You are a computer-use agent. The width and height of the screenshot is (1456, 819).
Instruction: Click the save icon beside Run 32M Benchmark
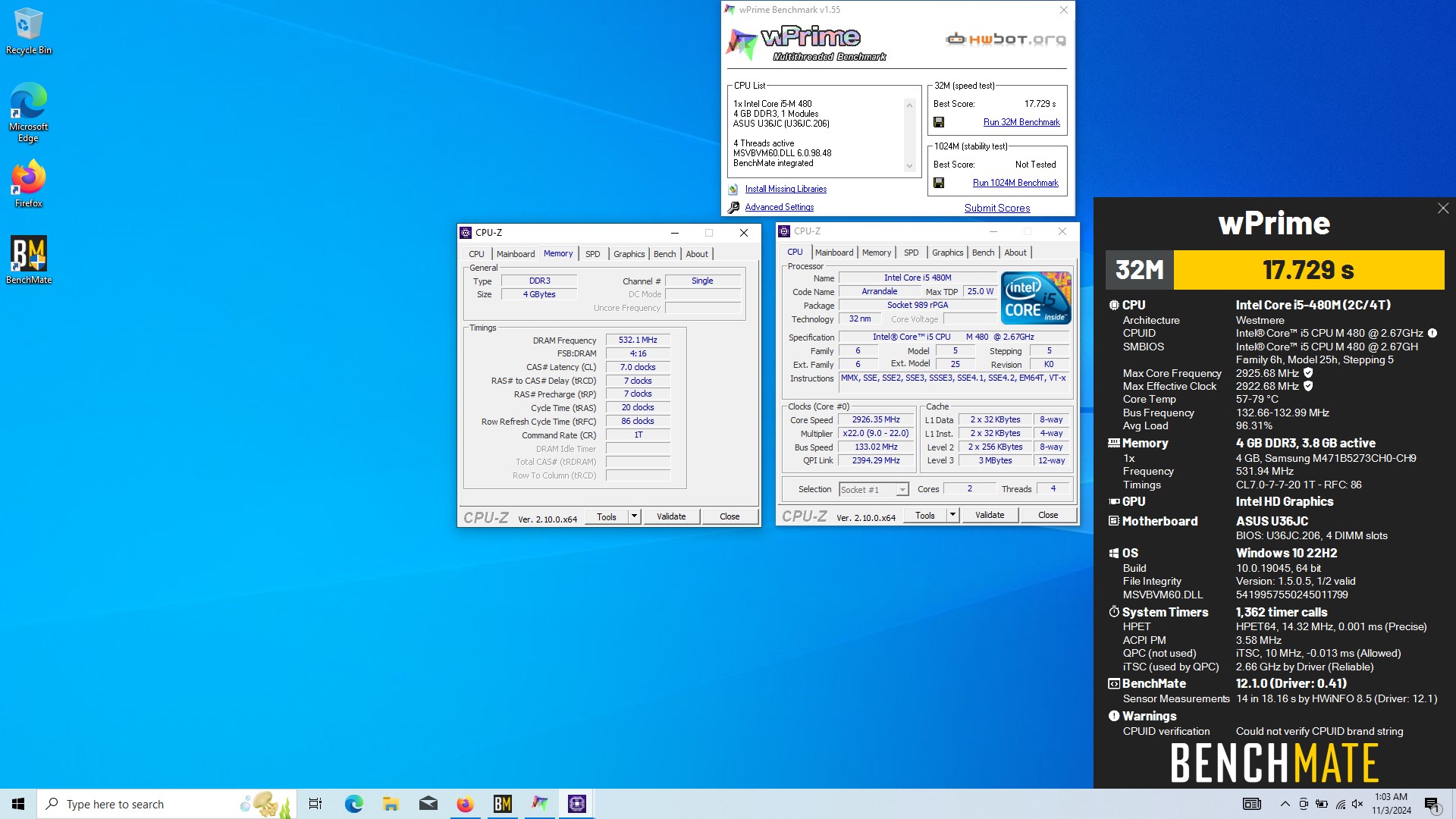click(x=939, y=122)
